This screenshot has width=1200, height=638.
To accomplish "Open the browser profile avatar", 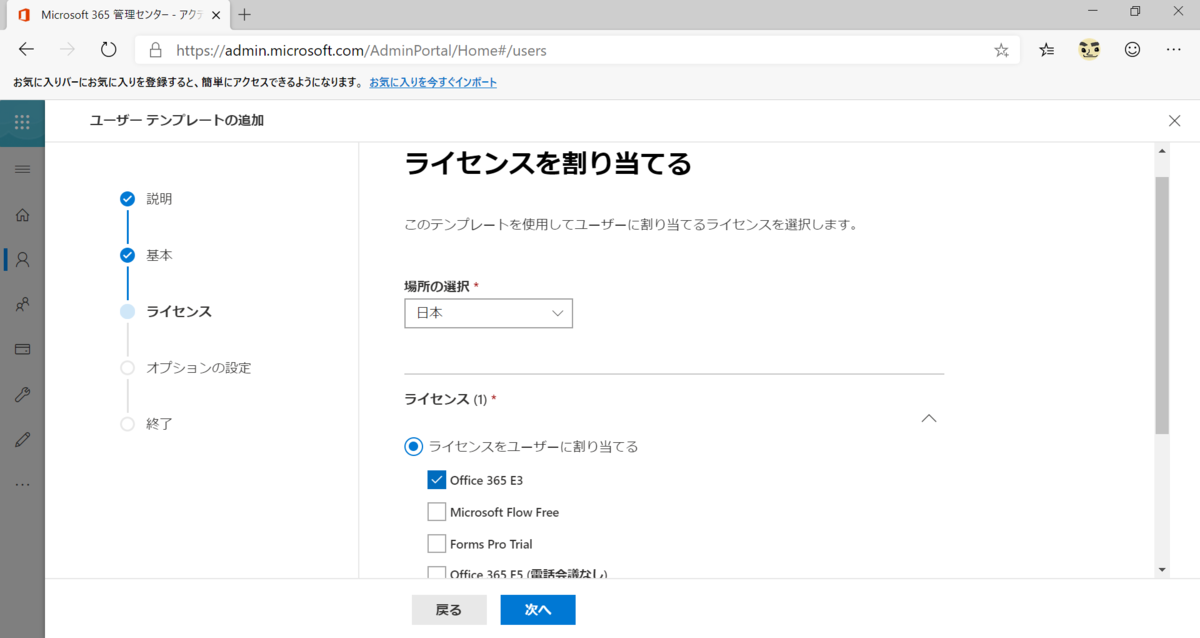I will (x=1089, y=49).
